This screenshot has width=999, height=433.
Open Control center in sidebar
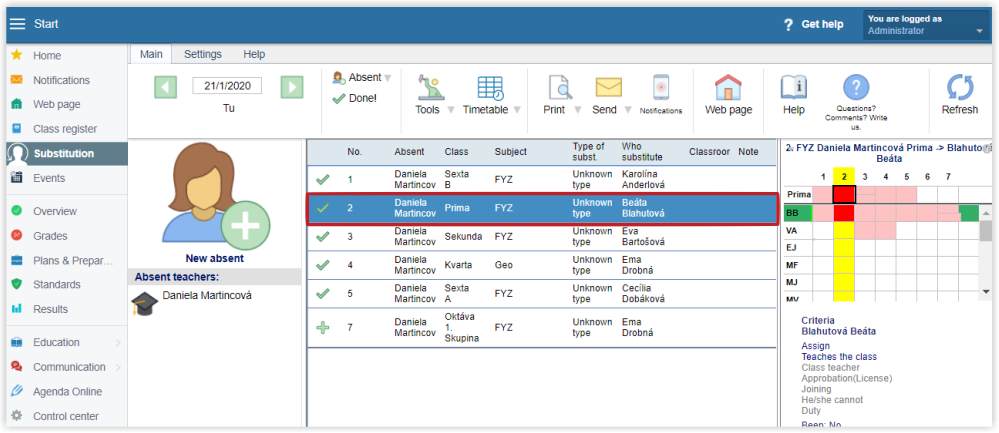pos(67,416)
